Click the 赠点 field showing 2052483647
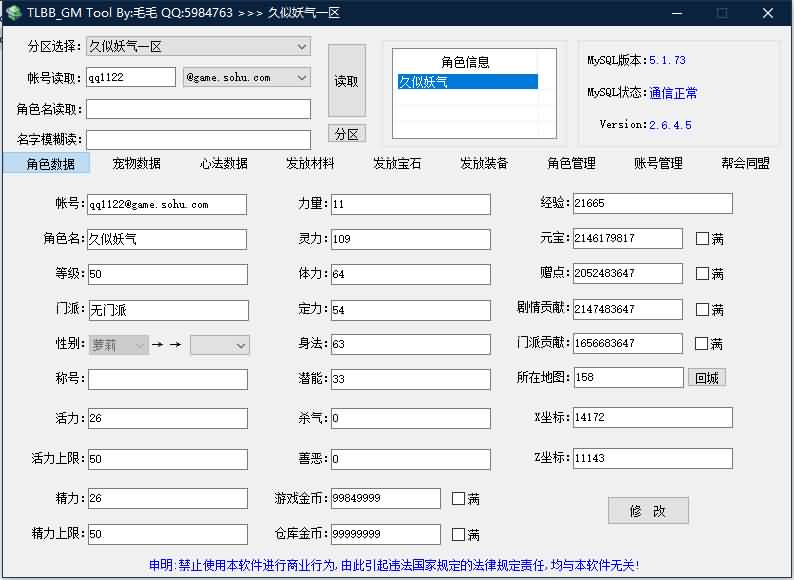Viewport: 794px width, 580px height. click(628, 274)
